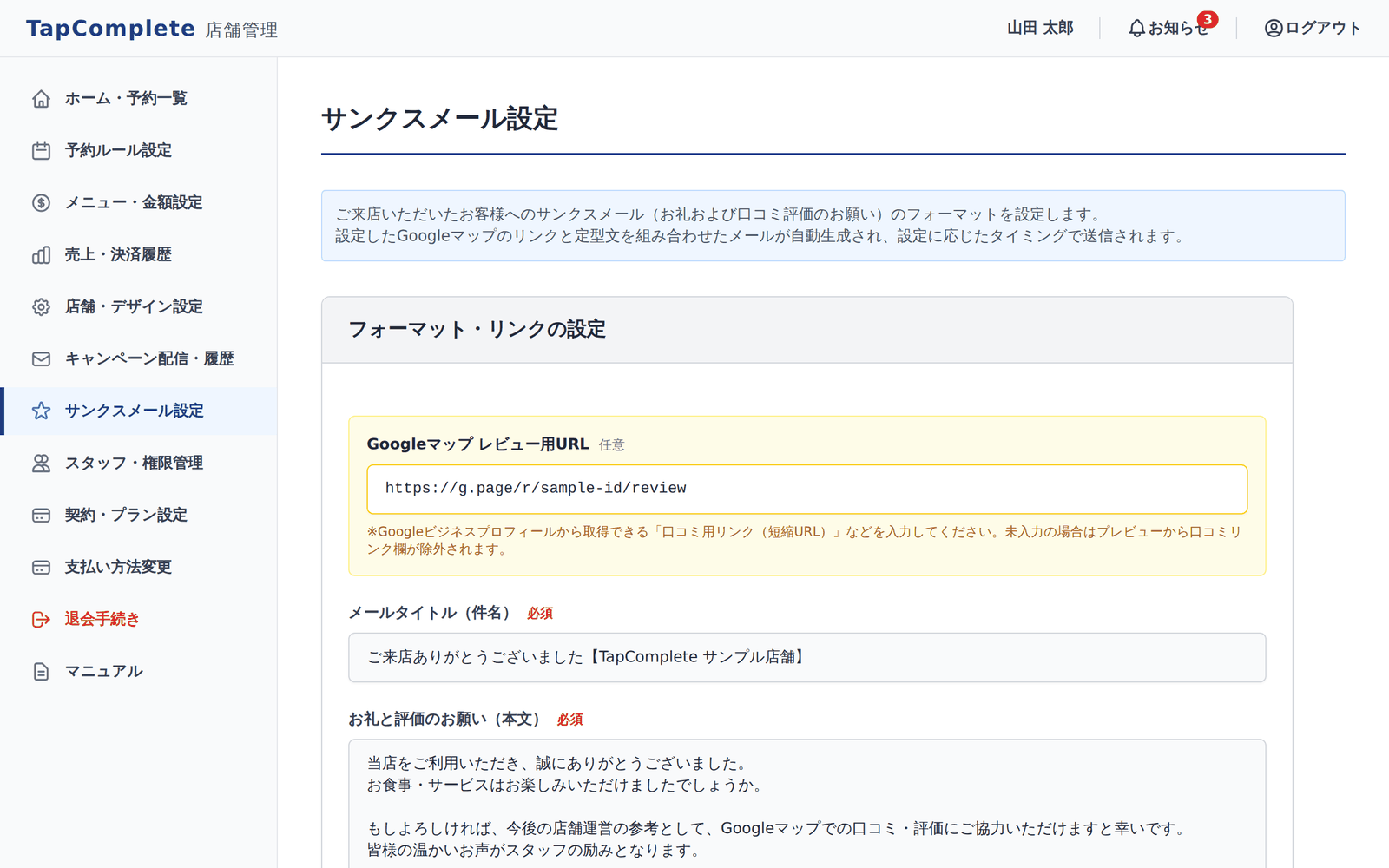The height and width of the screenshot is (868, 1389).
Task: Click the card icon for 契約・プラン設定
Action: click(x=41, y=515)
